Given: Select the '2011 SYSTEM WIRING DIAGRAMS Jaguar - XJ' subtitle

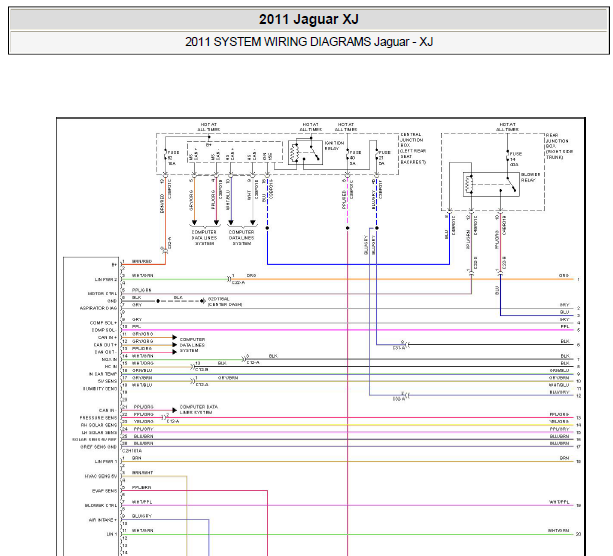Looking at the screenshot, I should 309,42.
